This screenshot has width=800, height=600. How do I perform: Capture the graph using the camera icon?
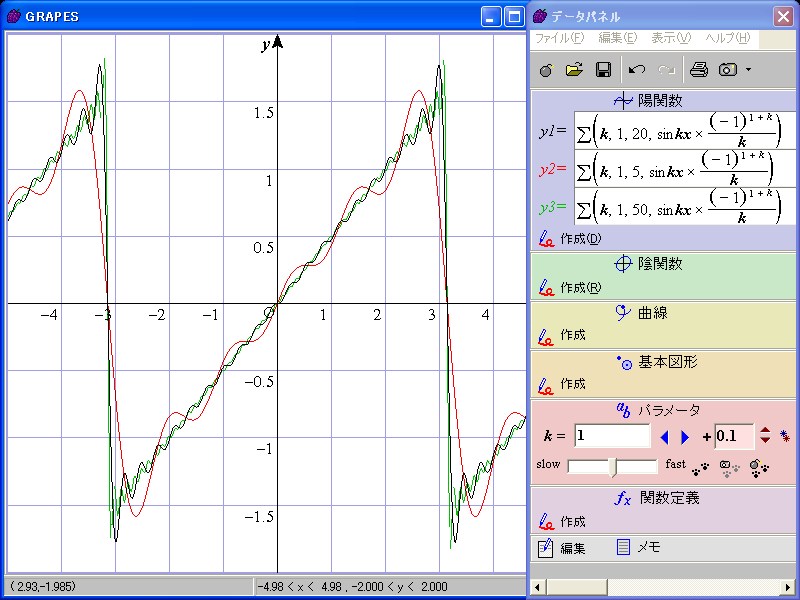point(728,70)
